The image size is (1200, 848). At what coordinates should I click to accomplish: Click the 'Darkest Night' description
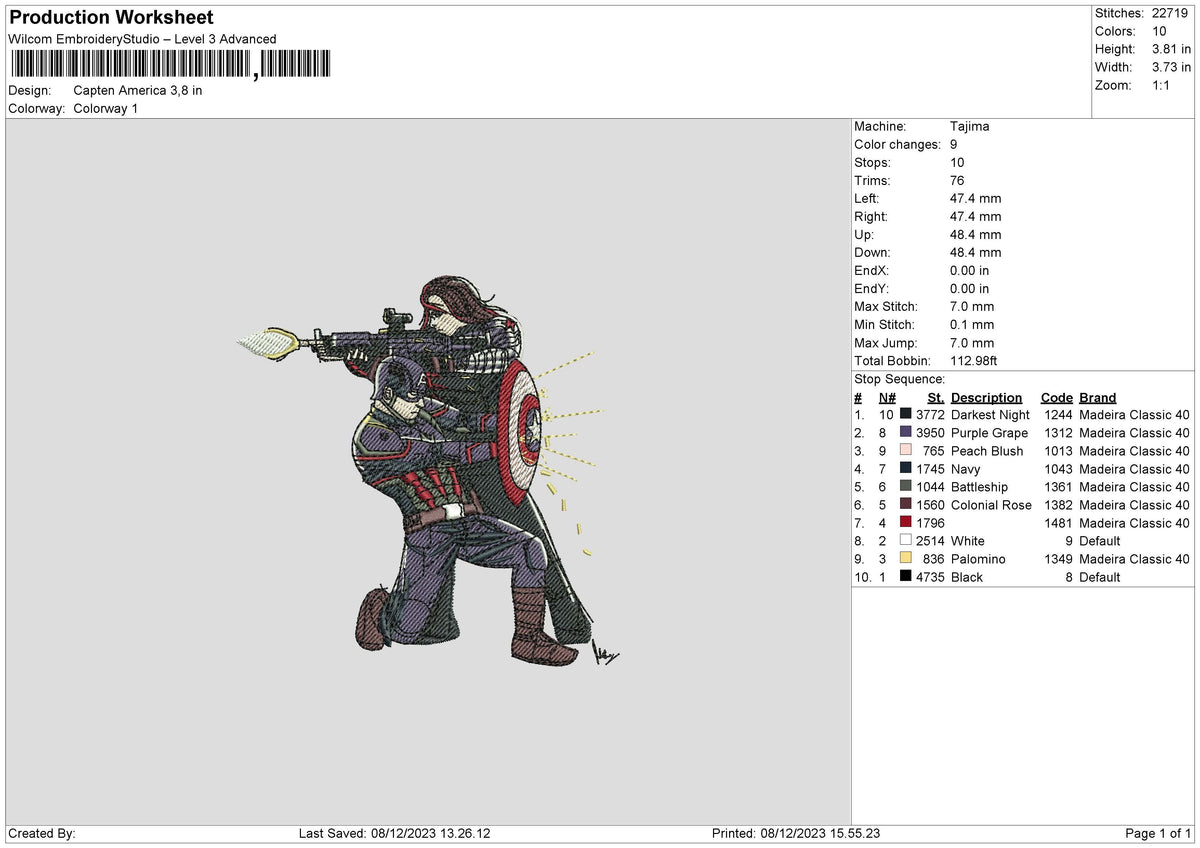(x=990, y=414)
